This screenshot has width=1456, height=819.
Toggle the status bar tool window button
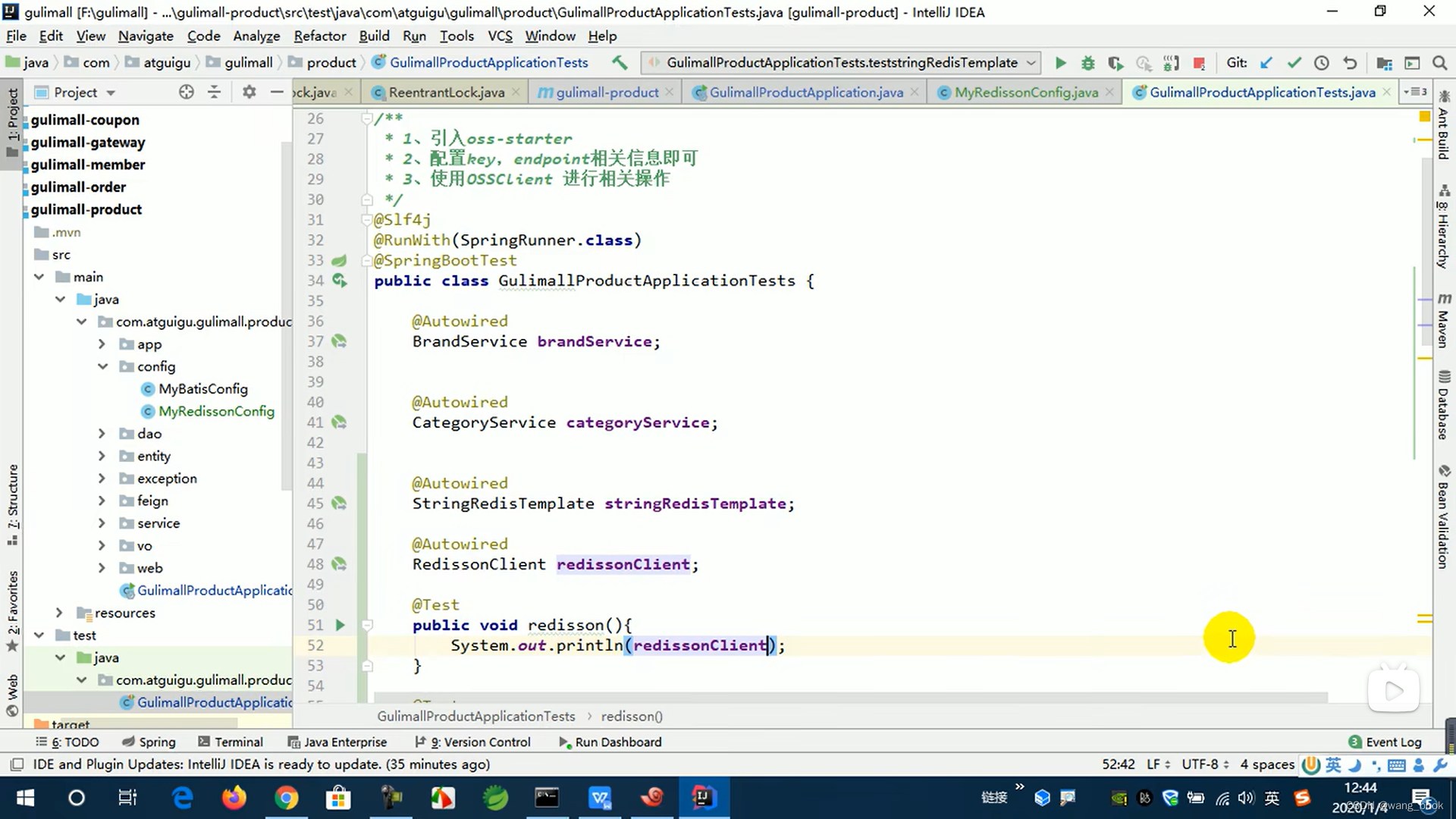[17, 764]
